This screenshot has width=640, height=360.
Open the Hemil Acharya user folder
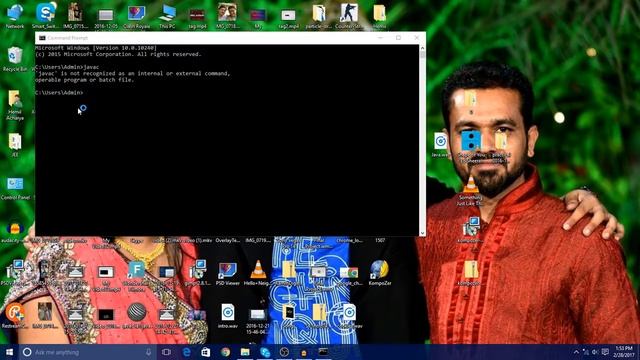[15, 105]
